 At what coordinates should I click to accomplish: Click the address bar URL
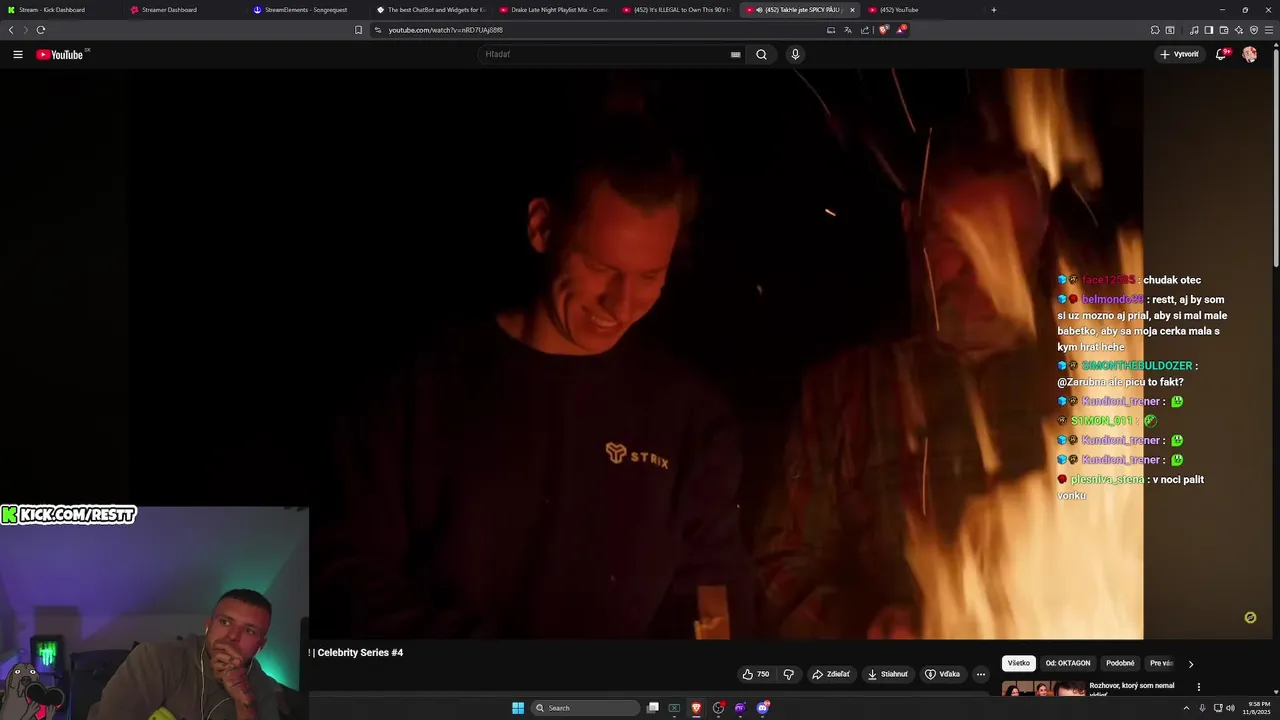click(x=445, y=30)
